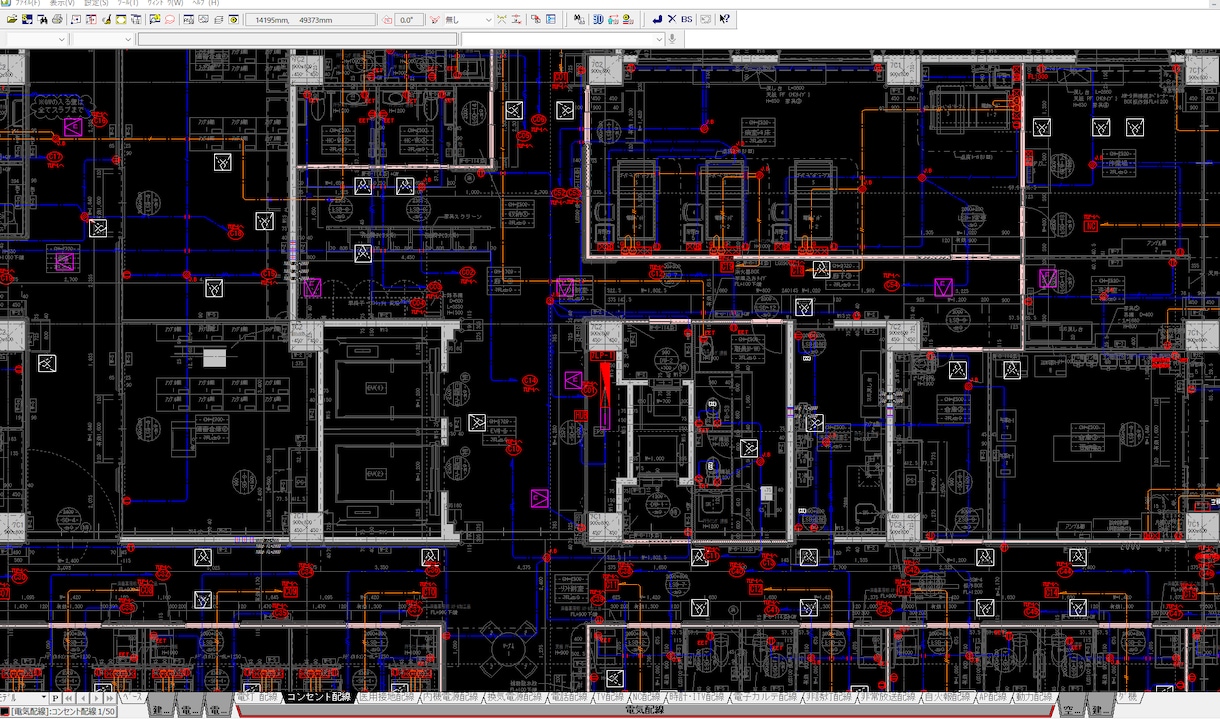Click the red speech bubble annotation icon
The height and width of the screenshot is (719, 1220).
coord(170,19)
